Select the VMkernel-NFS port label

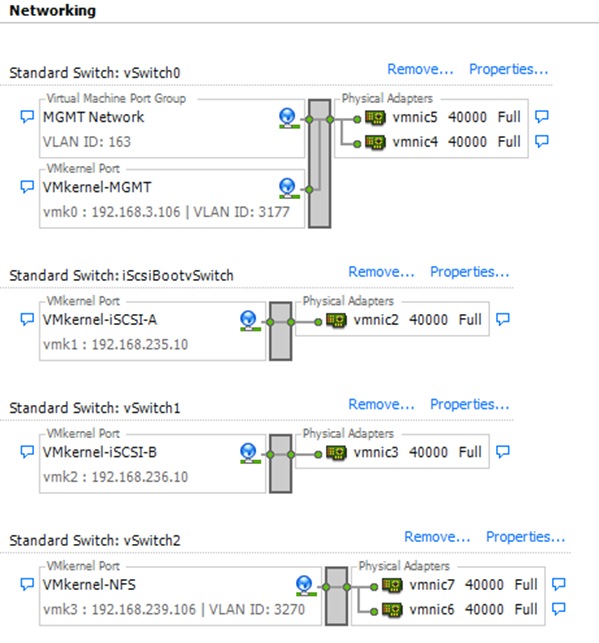click(89, 584)
